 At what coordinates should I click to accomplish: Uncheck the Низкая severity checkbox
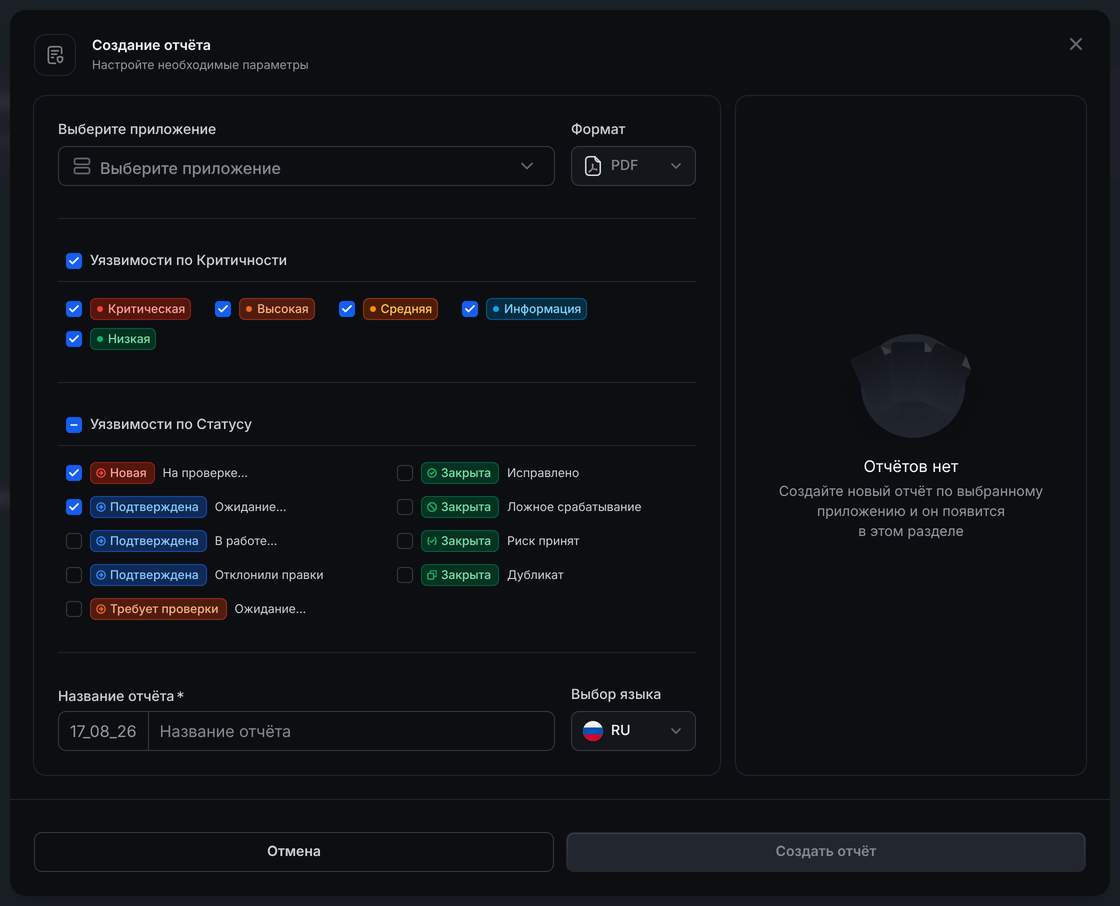pyautogui.click(x=74, y=339)
